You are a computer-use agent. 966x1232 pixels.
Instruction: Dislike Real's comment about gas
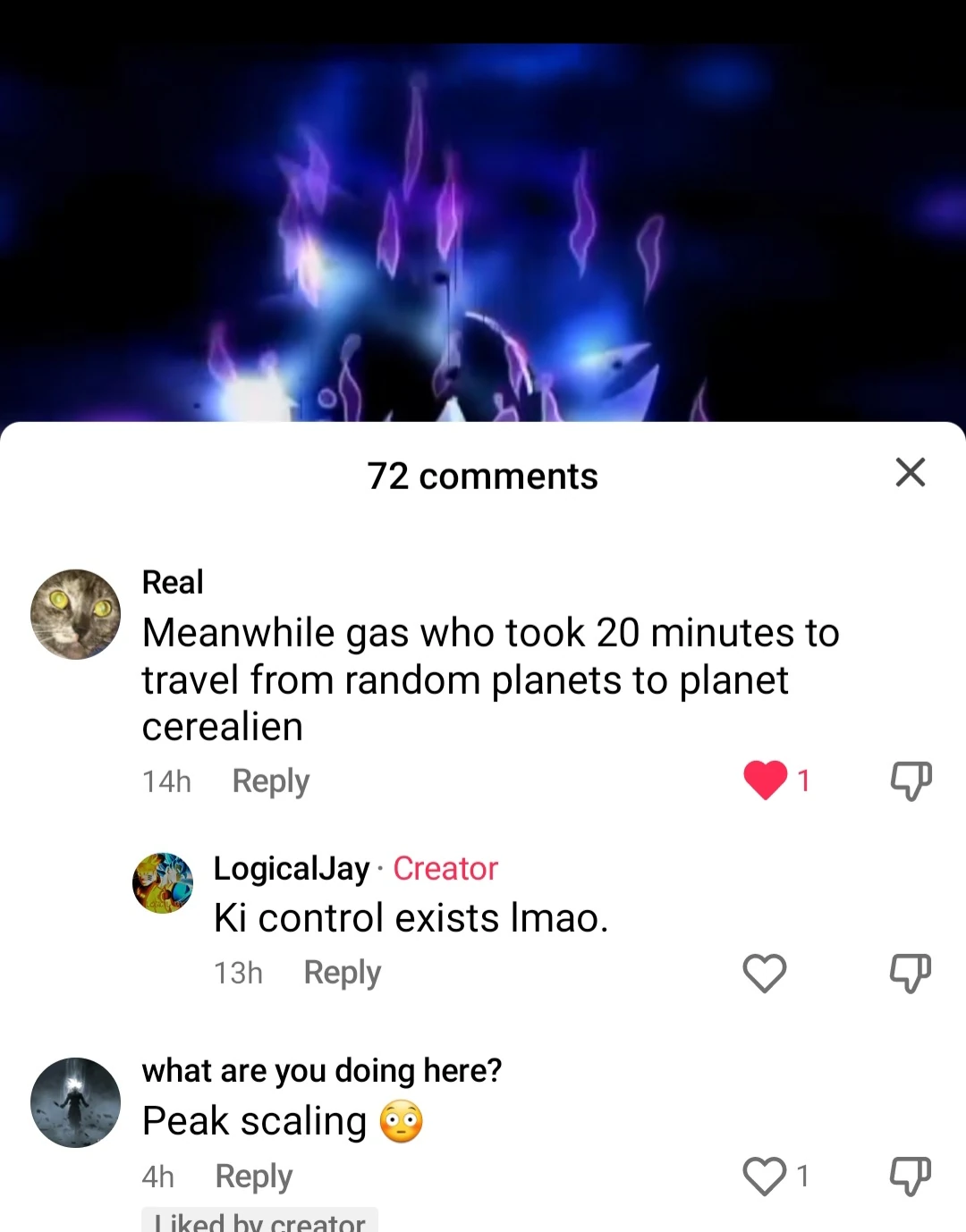click(911, 781)
